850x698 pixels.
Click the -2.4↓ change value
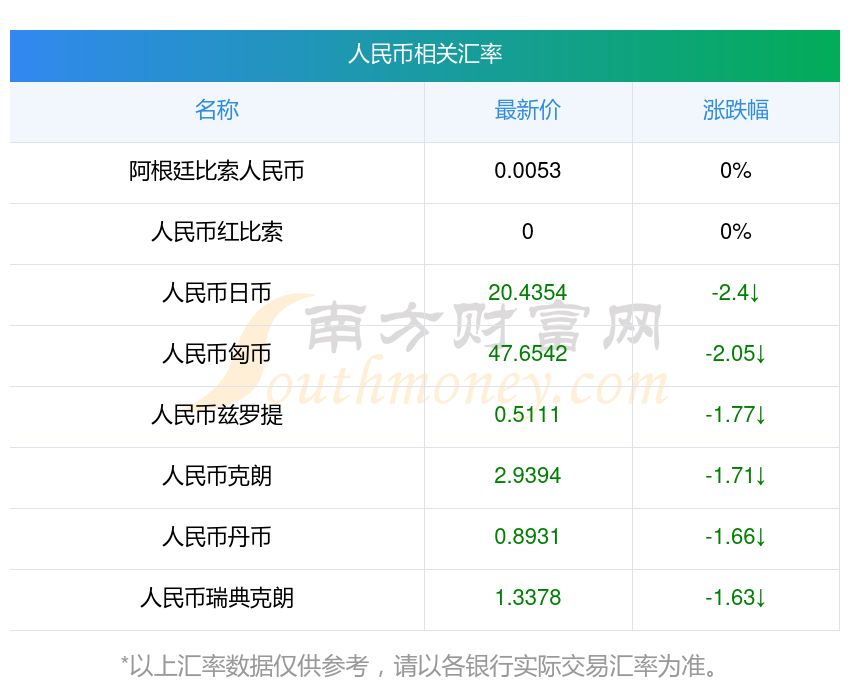click(x=736, y=293)
